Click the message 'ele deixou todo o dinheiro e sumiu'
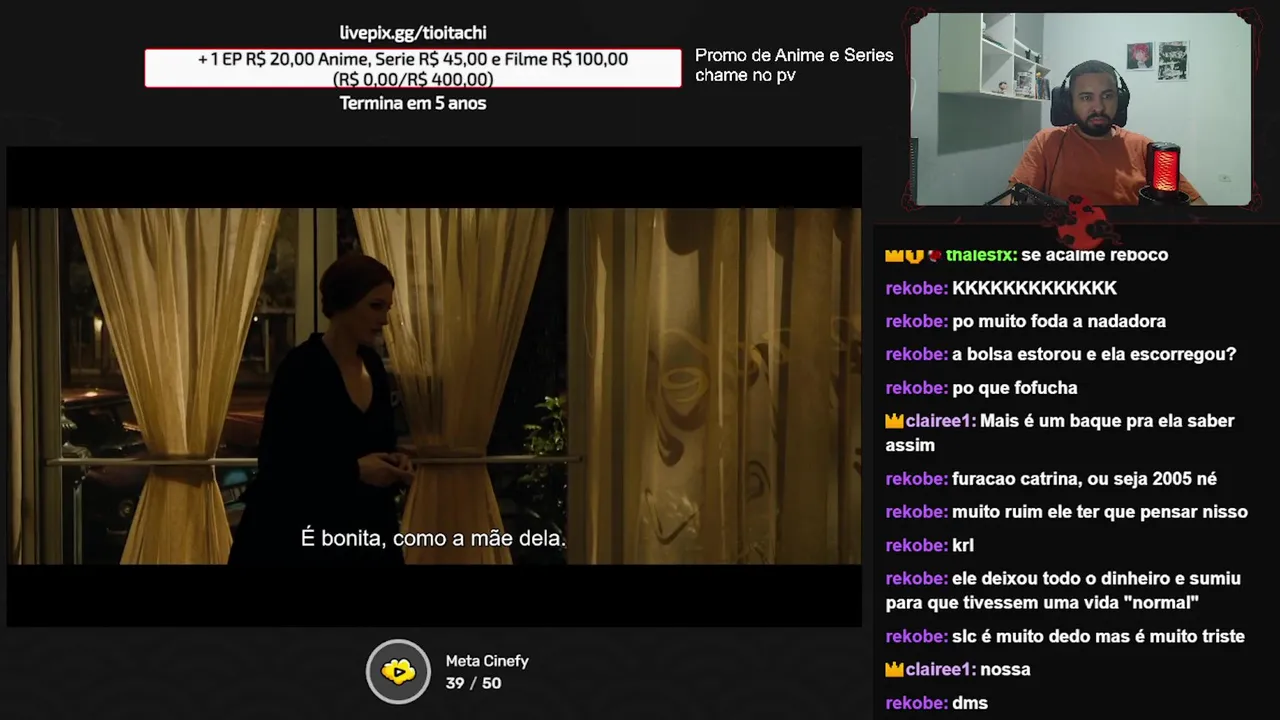The image size is (1280, 720). 1096,578
